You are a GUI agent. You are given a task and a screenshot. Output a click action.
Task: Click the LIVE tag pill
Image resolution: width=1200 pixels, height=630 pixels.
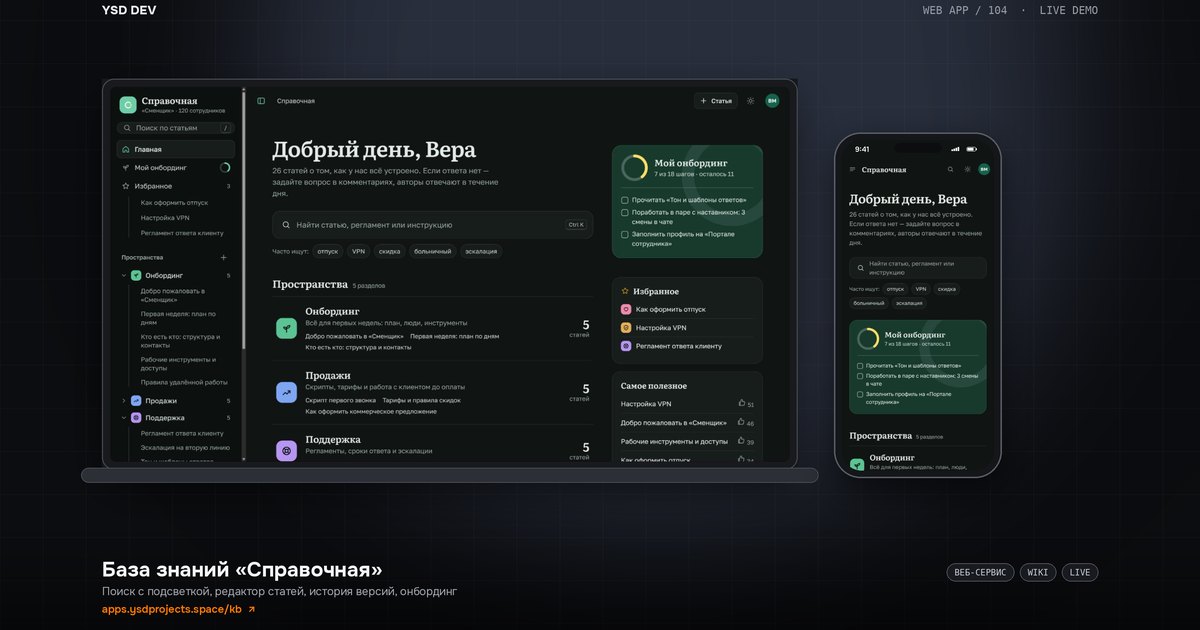1080,573
